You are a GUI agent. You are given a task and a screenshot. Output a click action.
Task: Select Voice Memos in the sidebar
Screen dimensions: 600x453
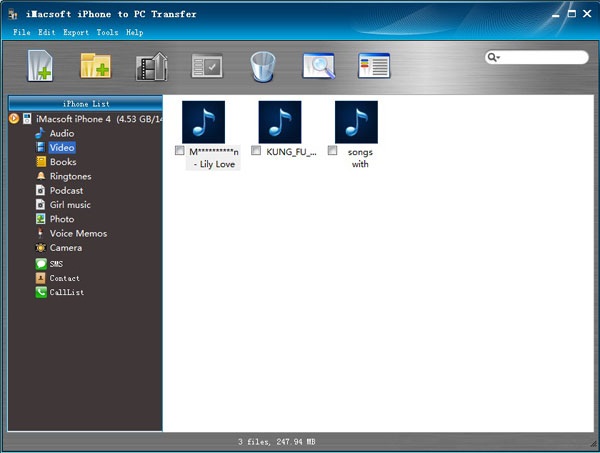point(77,233)
